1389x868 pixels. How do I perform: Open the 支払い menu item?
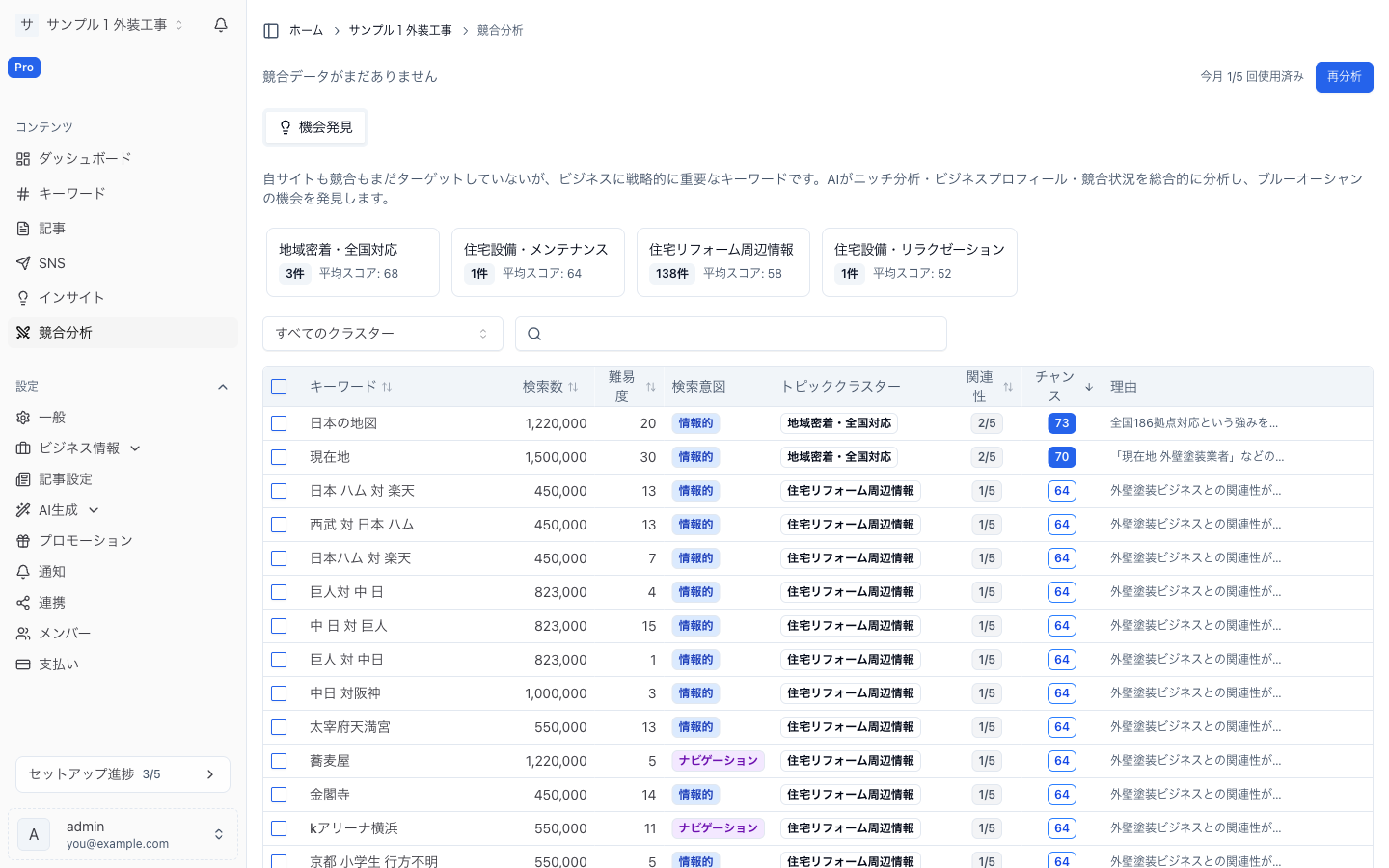coord(123,665)
